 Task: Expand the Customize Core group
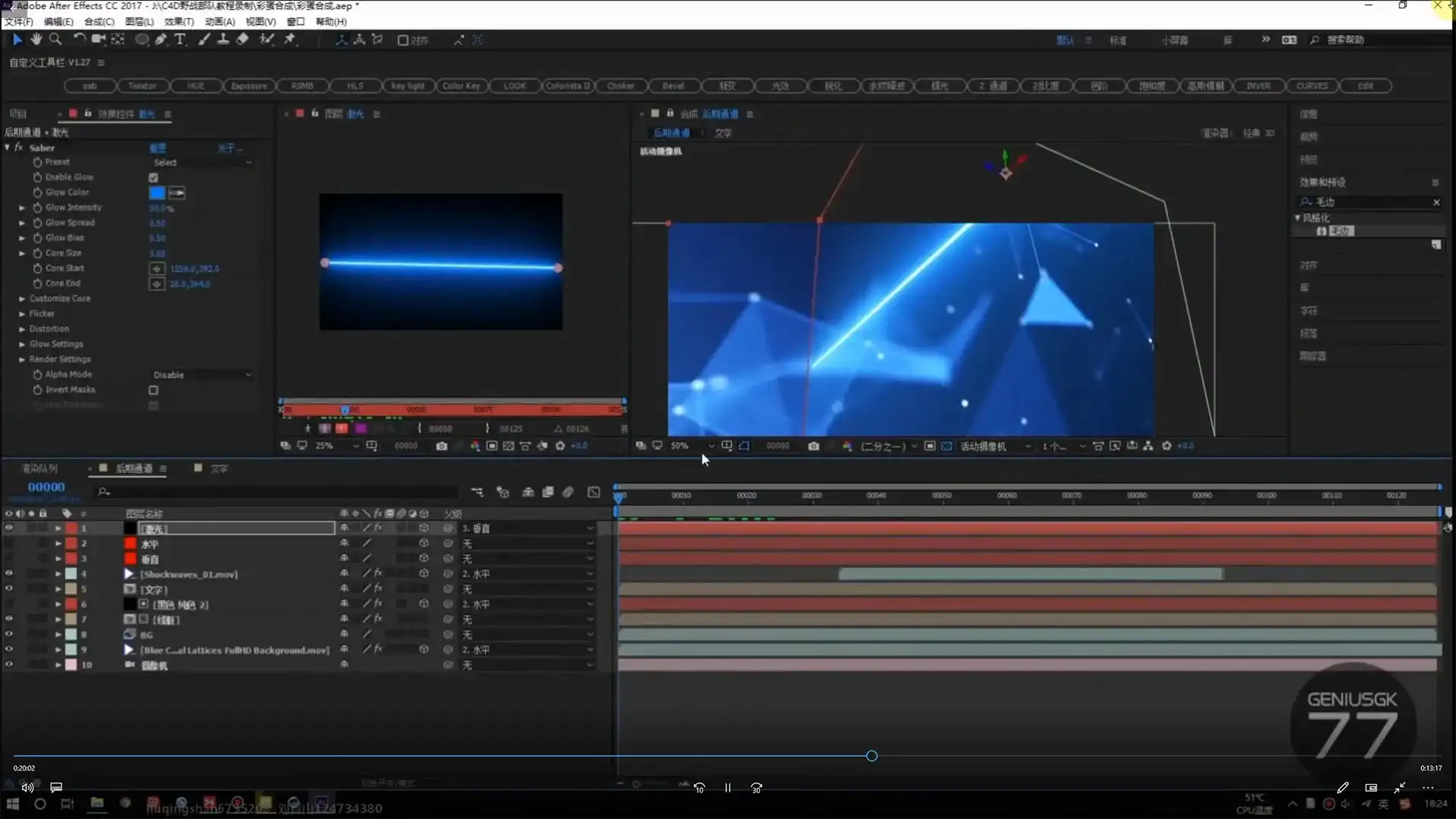[22, 299]
